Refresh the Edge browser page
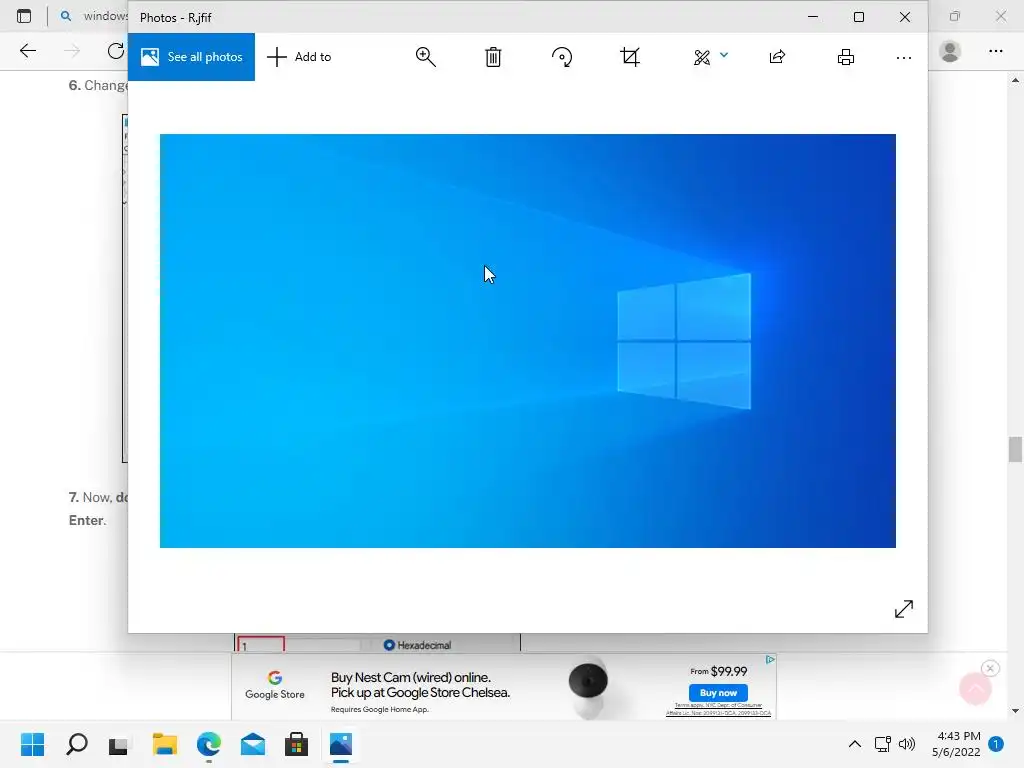Image resolution: width=1024 pixels, height=768 pixels. click(116, 51)
